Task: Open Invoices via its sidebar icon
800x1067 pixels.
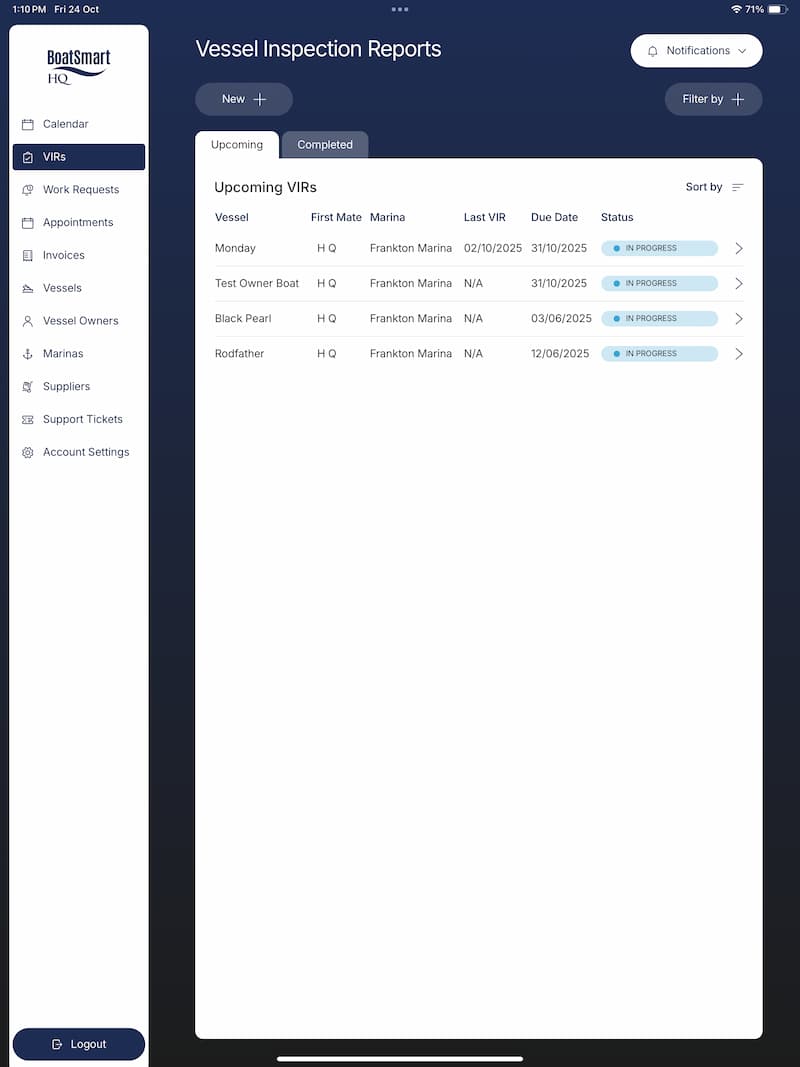Action: pyautogui.click(x=28, y=256)
